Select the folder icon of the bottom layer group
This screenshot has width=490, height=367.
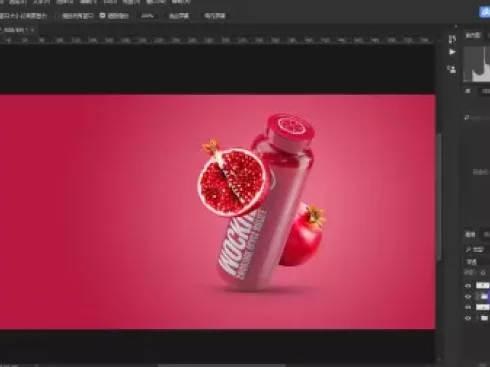coord(484,318)
